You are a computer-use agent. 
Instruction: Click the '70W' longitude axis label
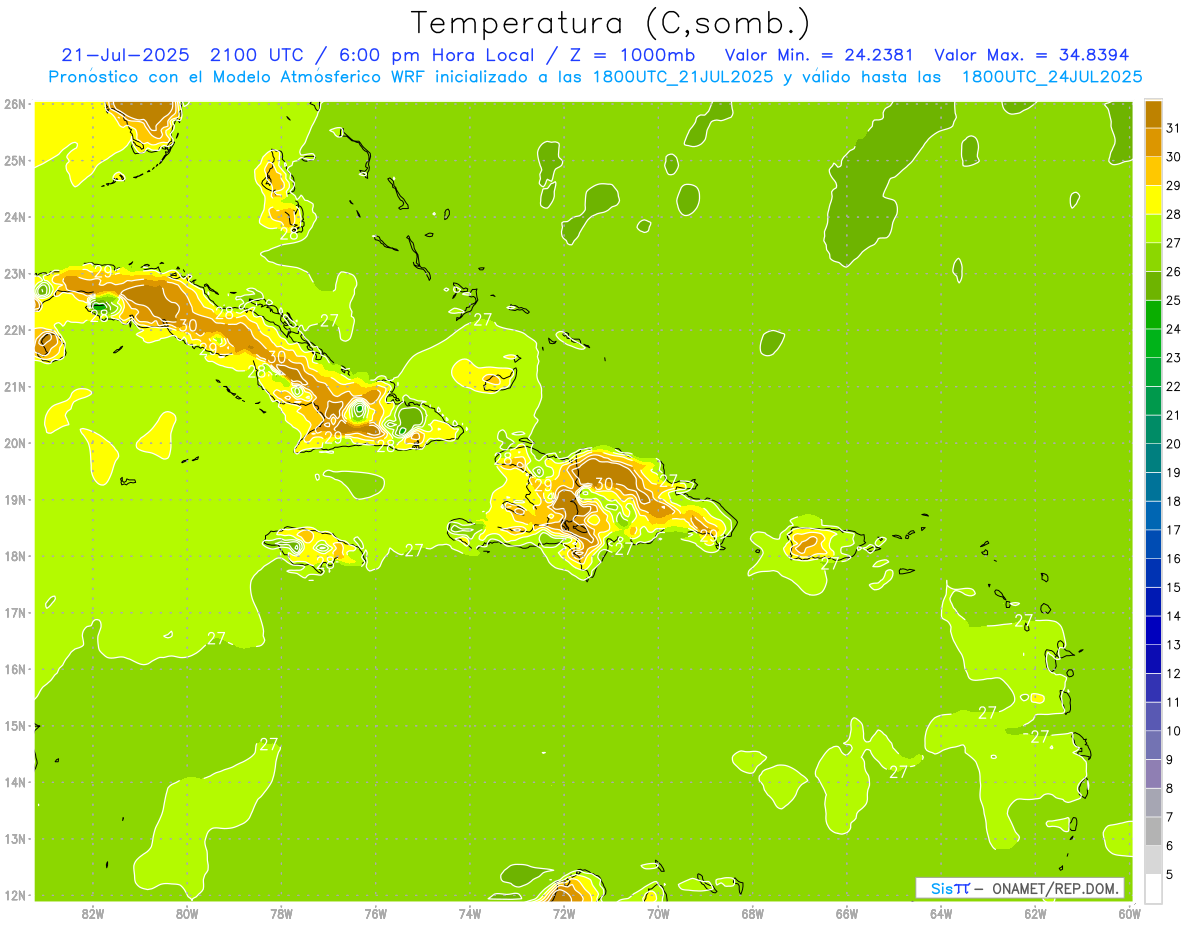coord(658,913)
